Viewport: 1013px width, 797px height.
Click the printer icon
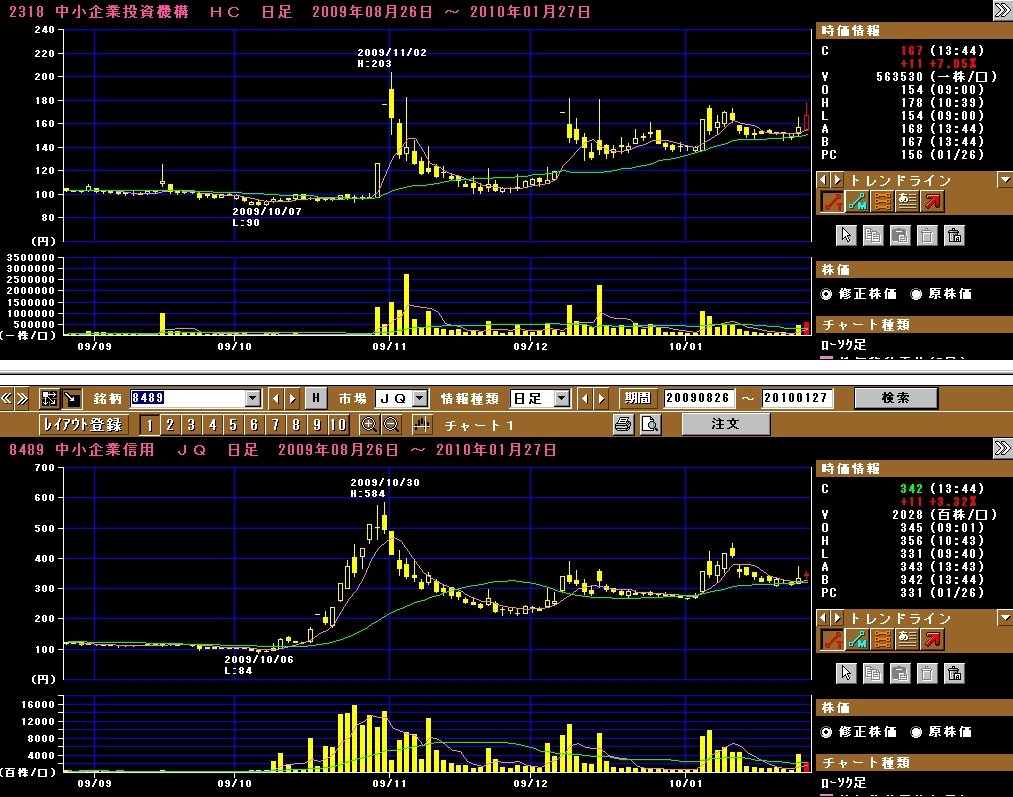click(623, 424)
